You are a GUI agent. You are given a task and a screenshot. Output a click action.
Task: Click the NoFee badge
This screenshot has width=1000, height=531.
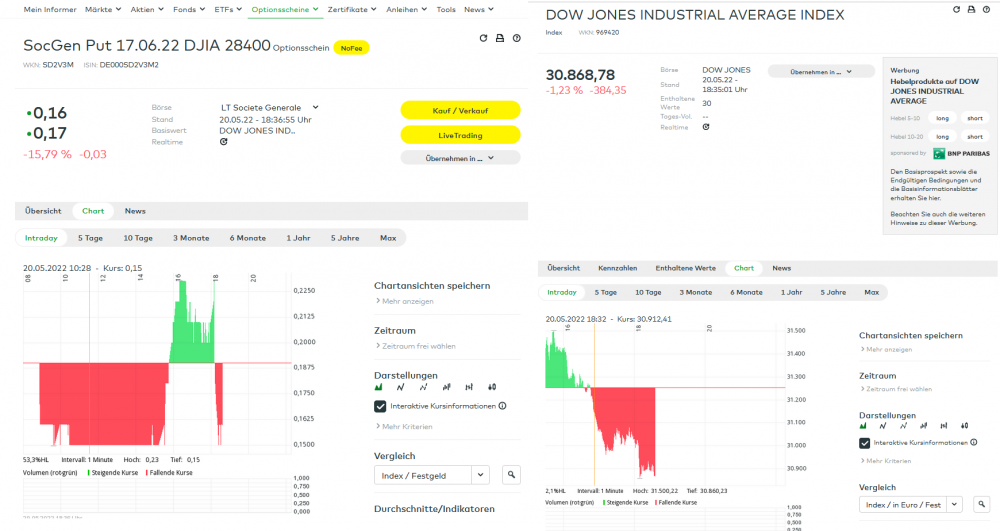tap(351, 48)
